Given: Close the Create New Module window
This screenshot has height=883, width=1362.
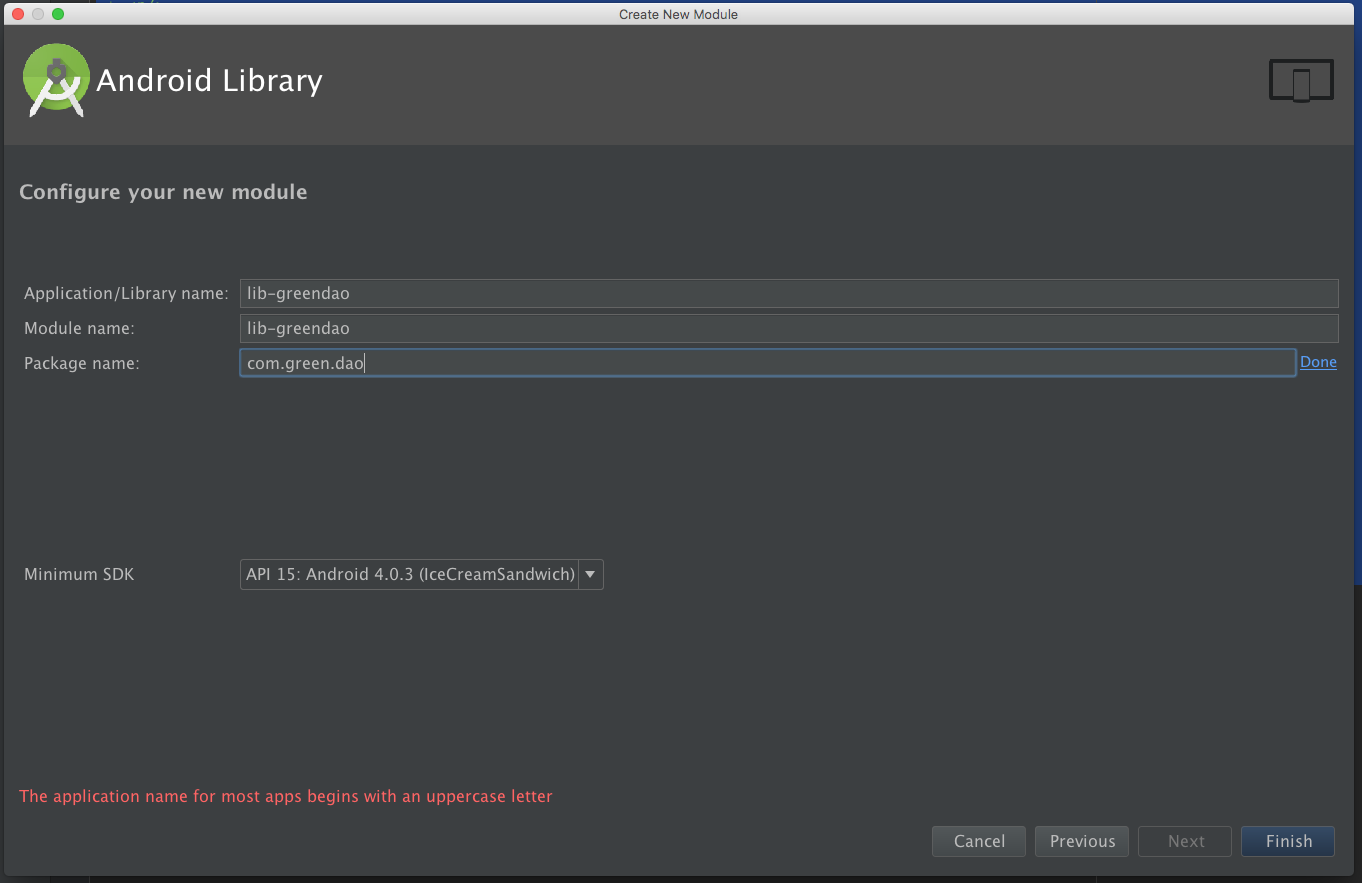Looking at the screenshot, I should click(x=18, y=14).
